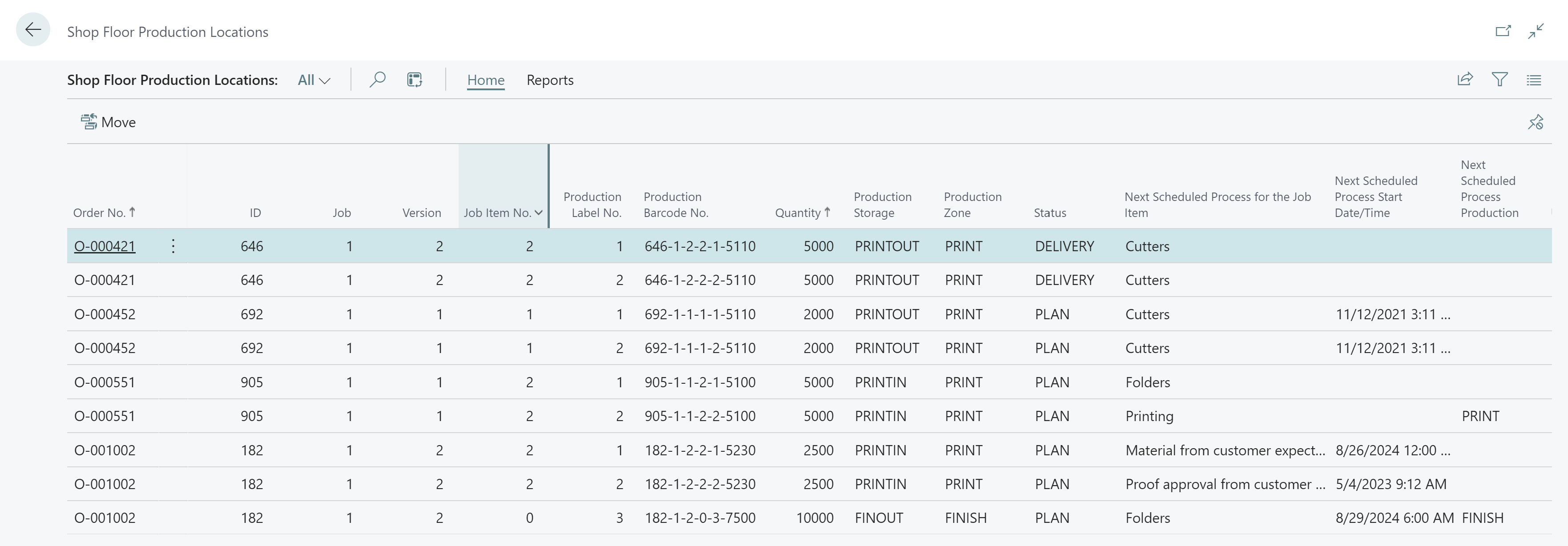Click Production Storage column header
This screenshot has width=1568, height=546.
pos(882,205)
